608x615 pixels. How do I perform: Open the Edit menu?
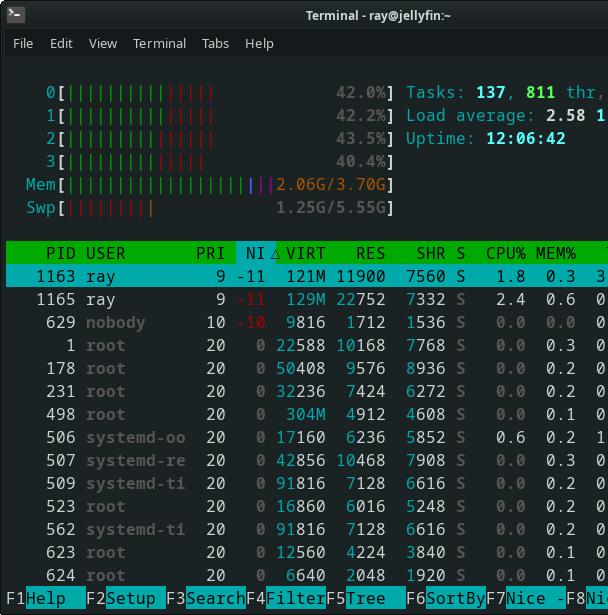[x=61, y=44]
